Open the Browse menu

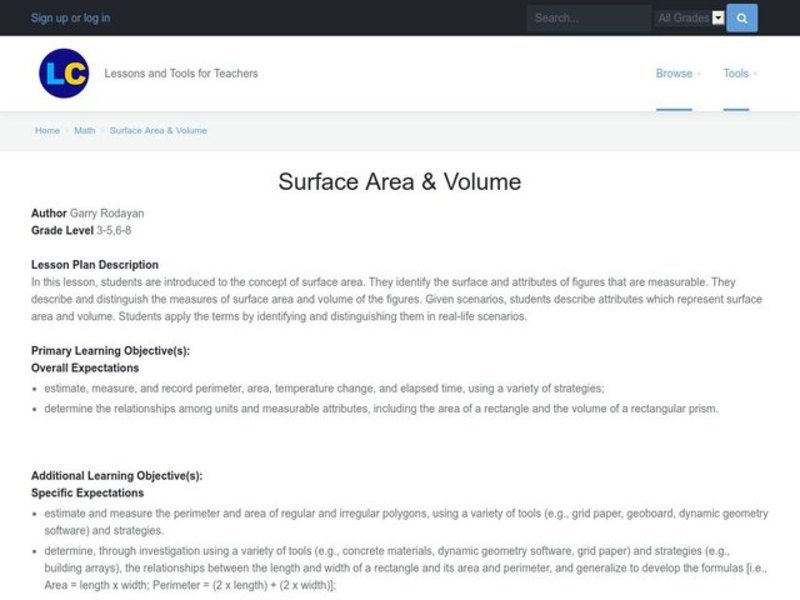click(673, 73)
